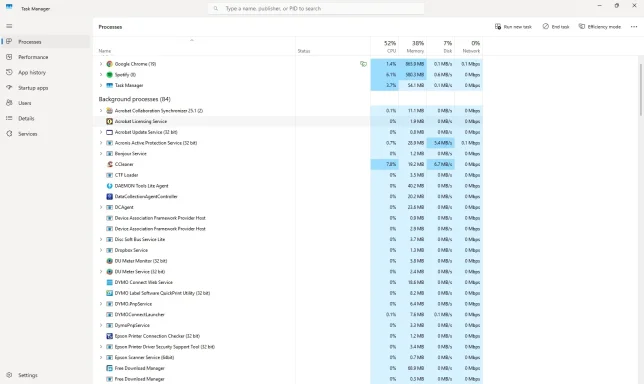Select the Epson Printer Driver Security Support Tool row
The image size is (644, 384).
(x=288, y=347)
